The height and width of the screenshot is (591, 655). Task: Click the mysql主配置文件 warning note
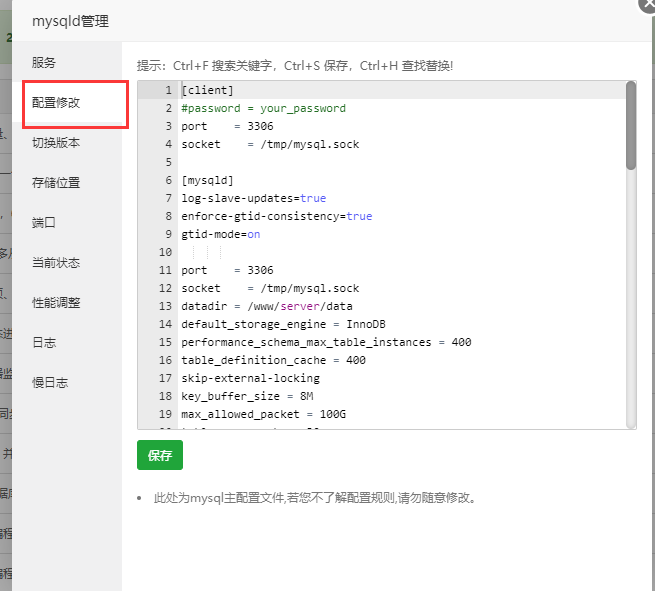pyautogui.click(x=315, y=498)
